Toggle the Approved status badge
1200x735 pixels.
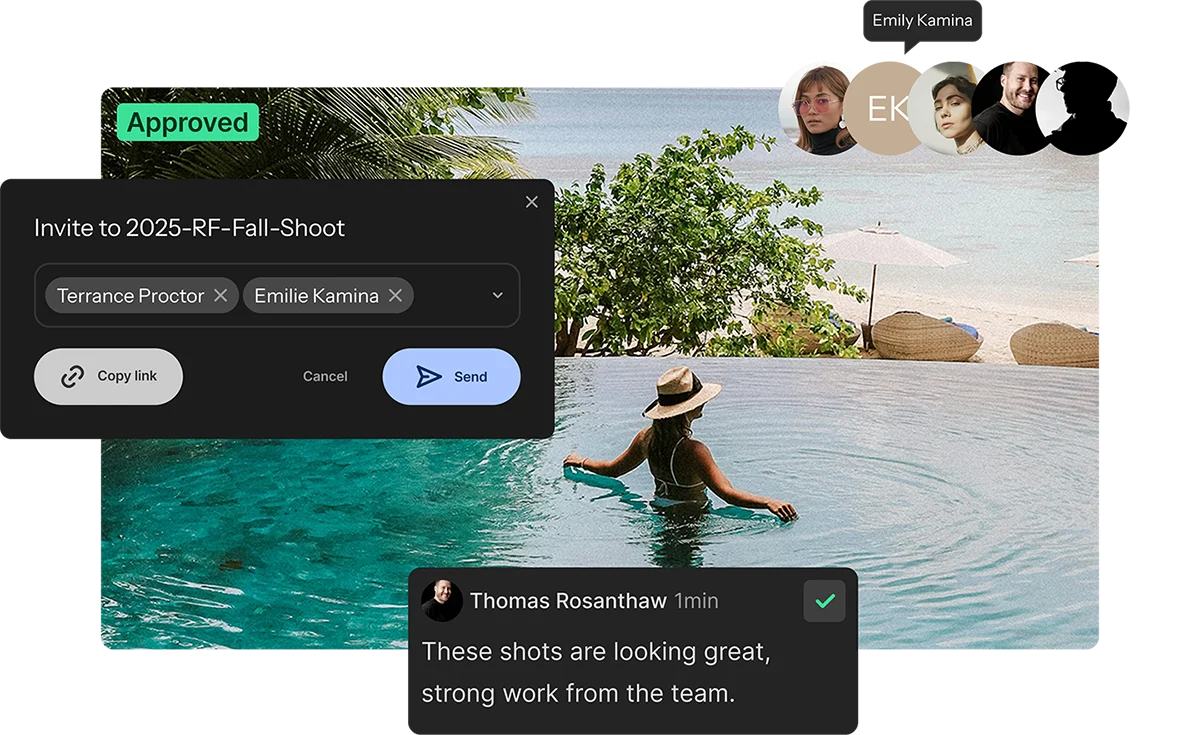click(187, 122)
